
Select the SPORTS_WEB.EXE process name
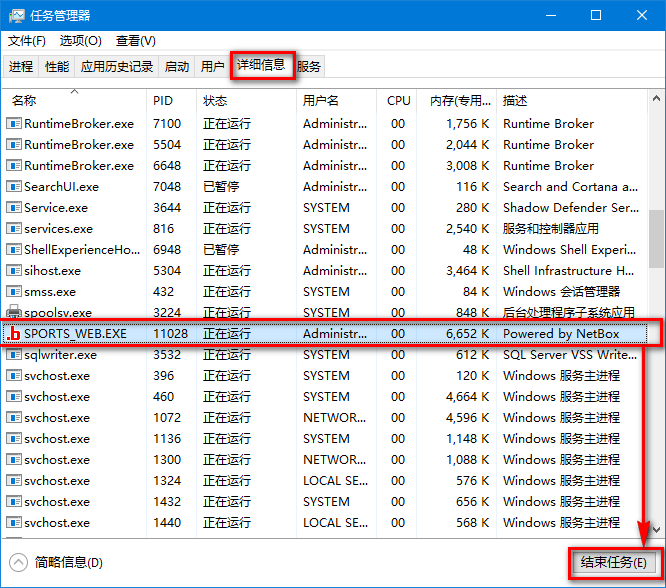click(x=75, y=334)
